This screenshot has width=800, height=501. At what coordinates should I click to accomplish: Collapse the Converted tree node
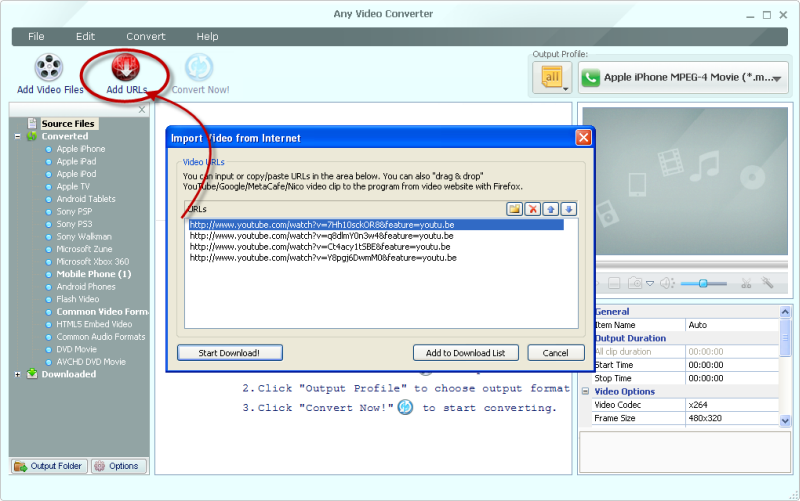click(18, 136)
